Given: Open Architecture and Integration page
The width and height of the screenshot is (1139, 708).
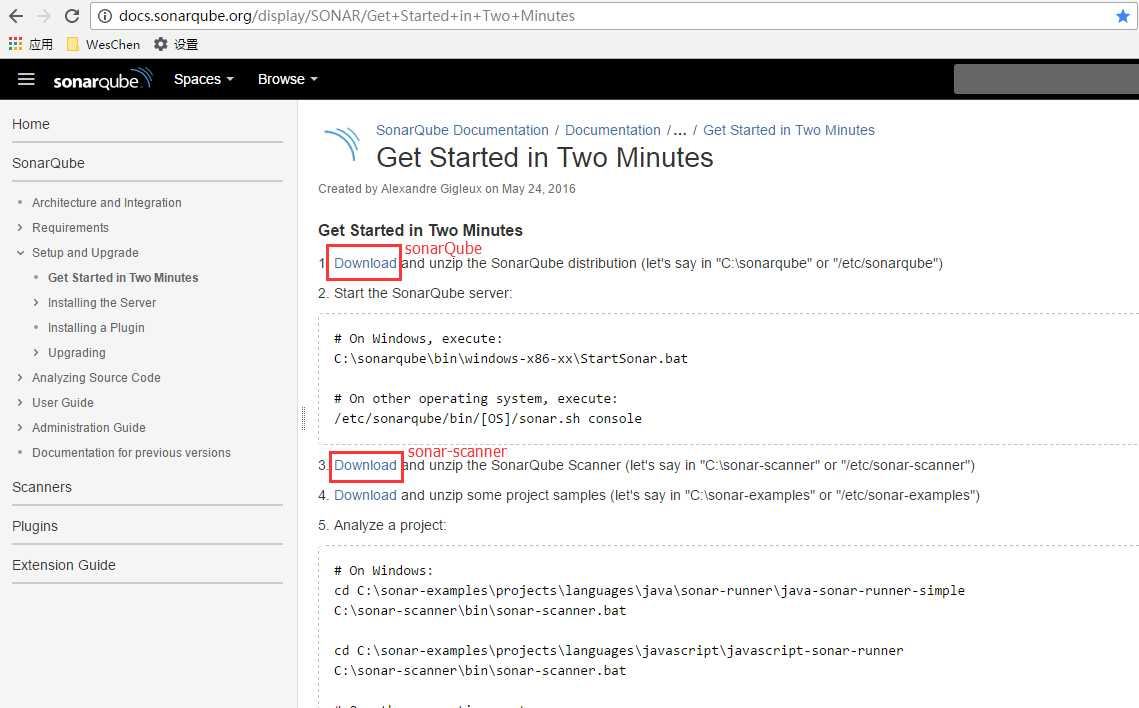Looking at the screenshot, I should coord(107,203).
